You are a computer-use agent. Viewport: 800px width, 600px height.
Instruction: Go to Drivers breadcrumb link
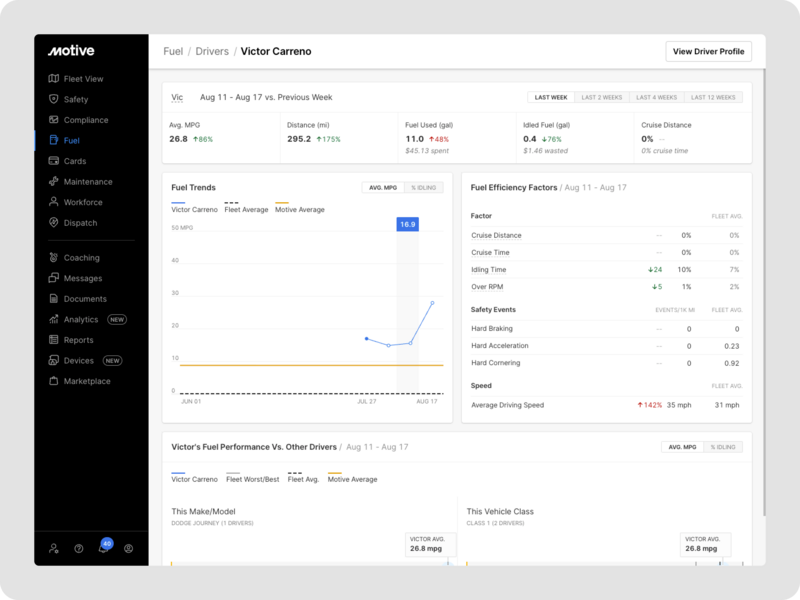point(213,51)
